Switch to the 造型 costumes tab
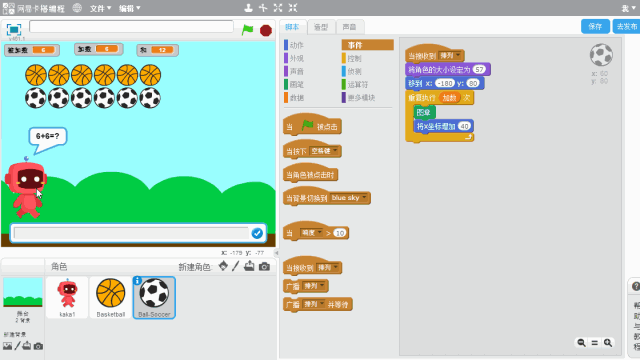The height and width of the screenshot is (360, 640). 321,27
